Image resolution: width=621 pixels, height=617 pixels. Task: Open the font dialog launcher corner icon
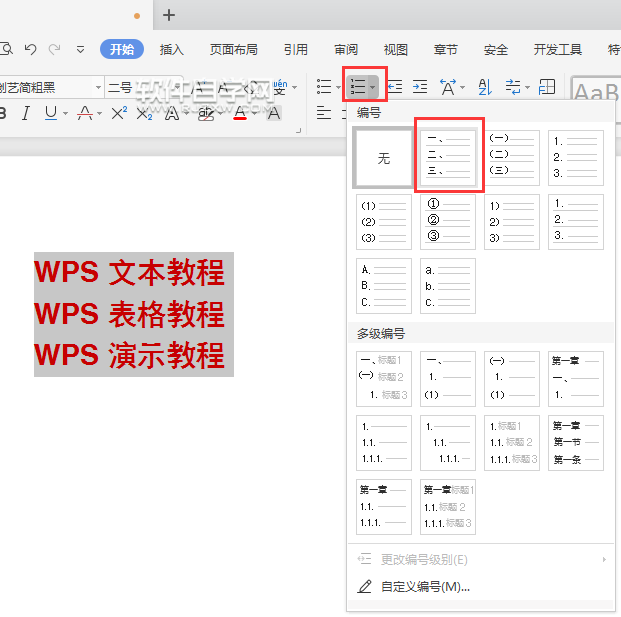pyautogui.click(x=299, y=131)
